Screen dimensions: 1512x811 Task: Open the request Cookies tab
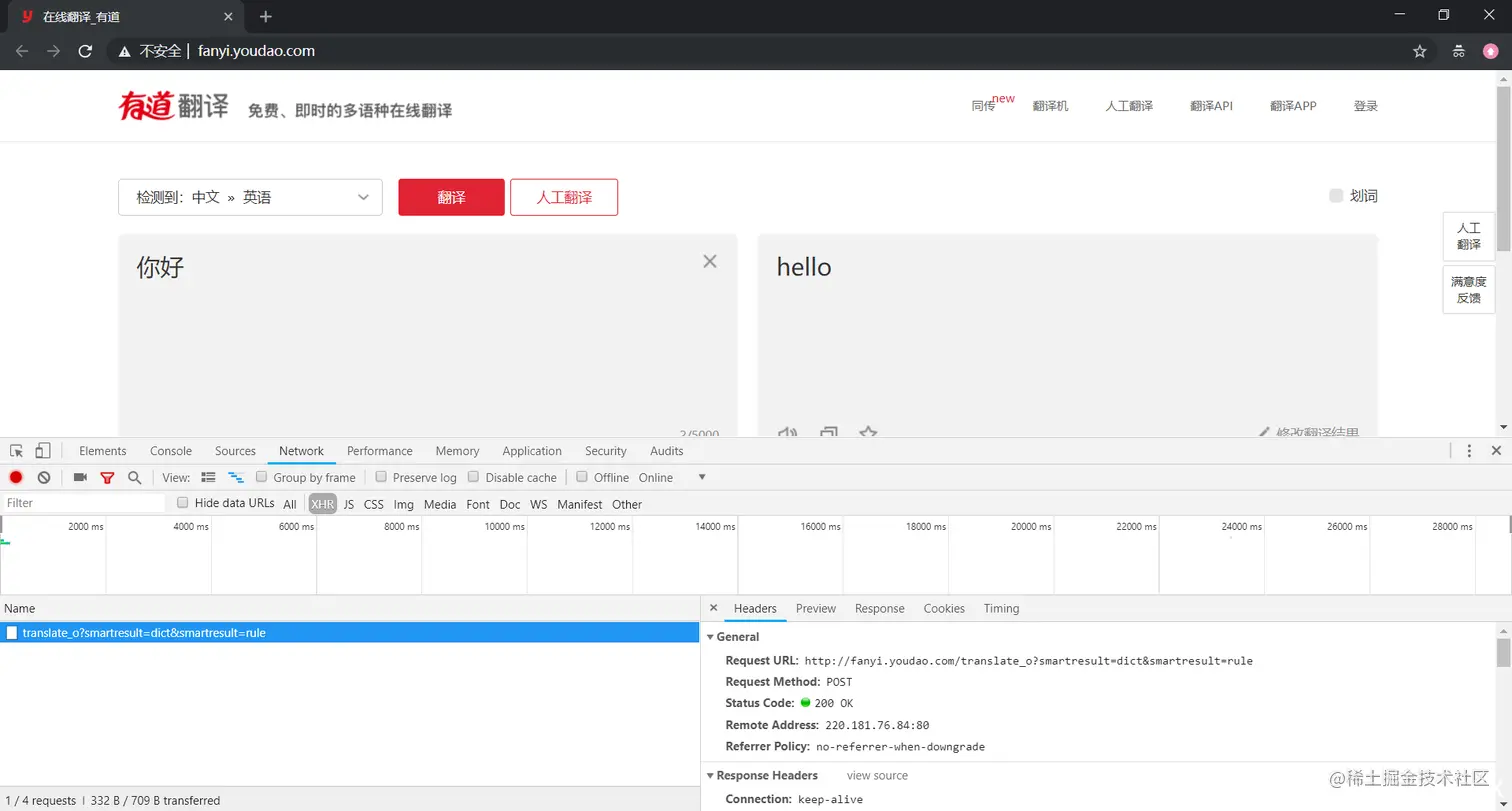[944, 608]
